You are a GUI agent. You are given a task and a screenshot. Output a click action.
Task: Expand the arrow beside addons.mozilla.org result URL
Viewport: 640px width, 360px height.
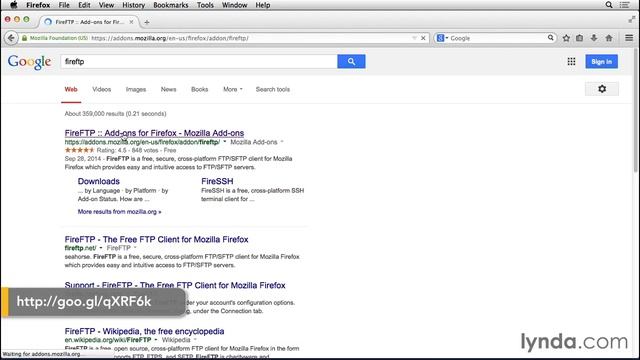point(224,142)
